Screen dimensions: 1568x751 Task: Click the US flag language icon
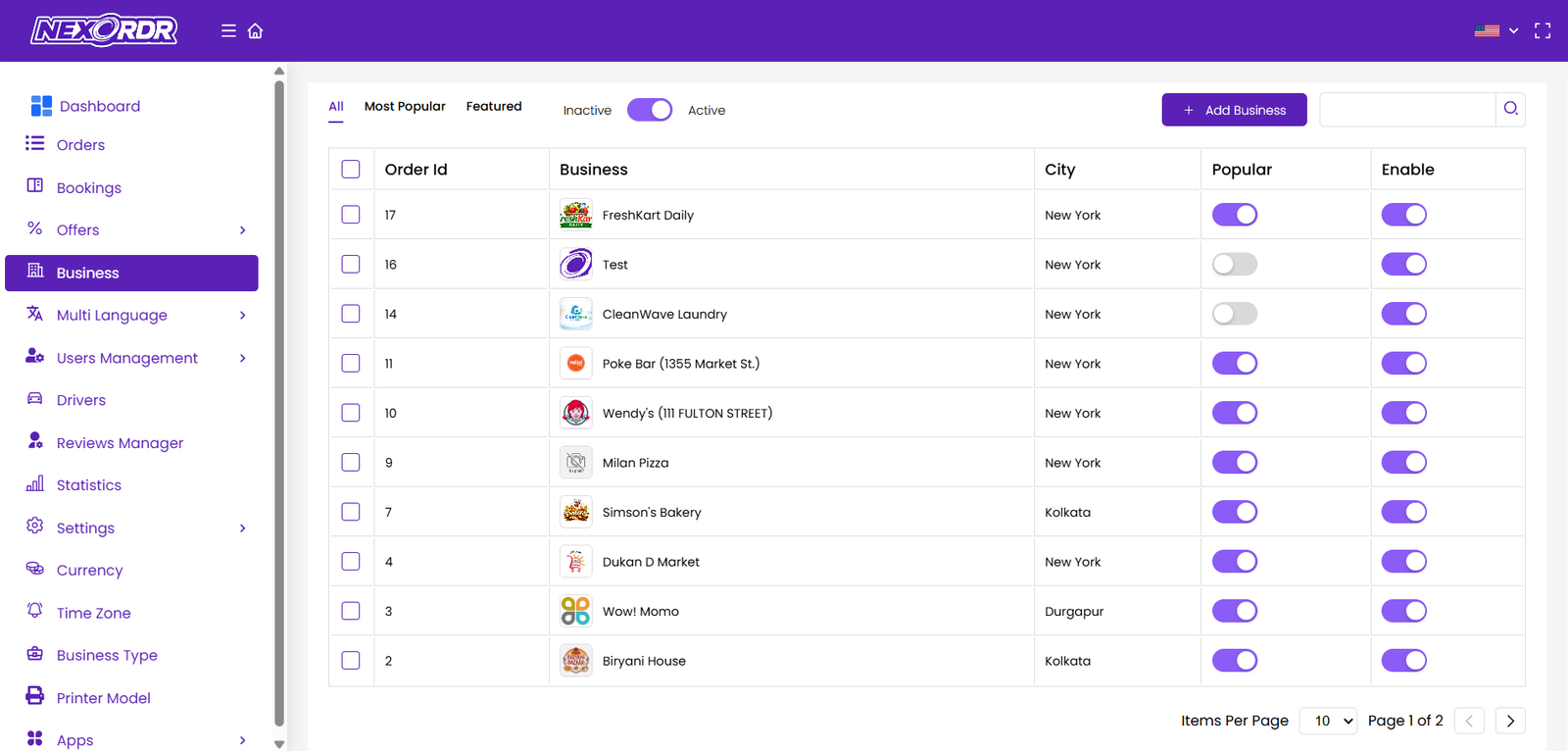click(x=1487, y=30)
